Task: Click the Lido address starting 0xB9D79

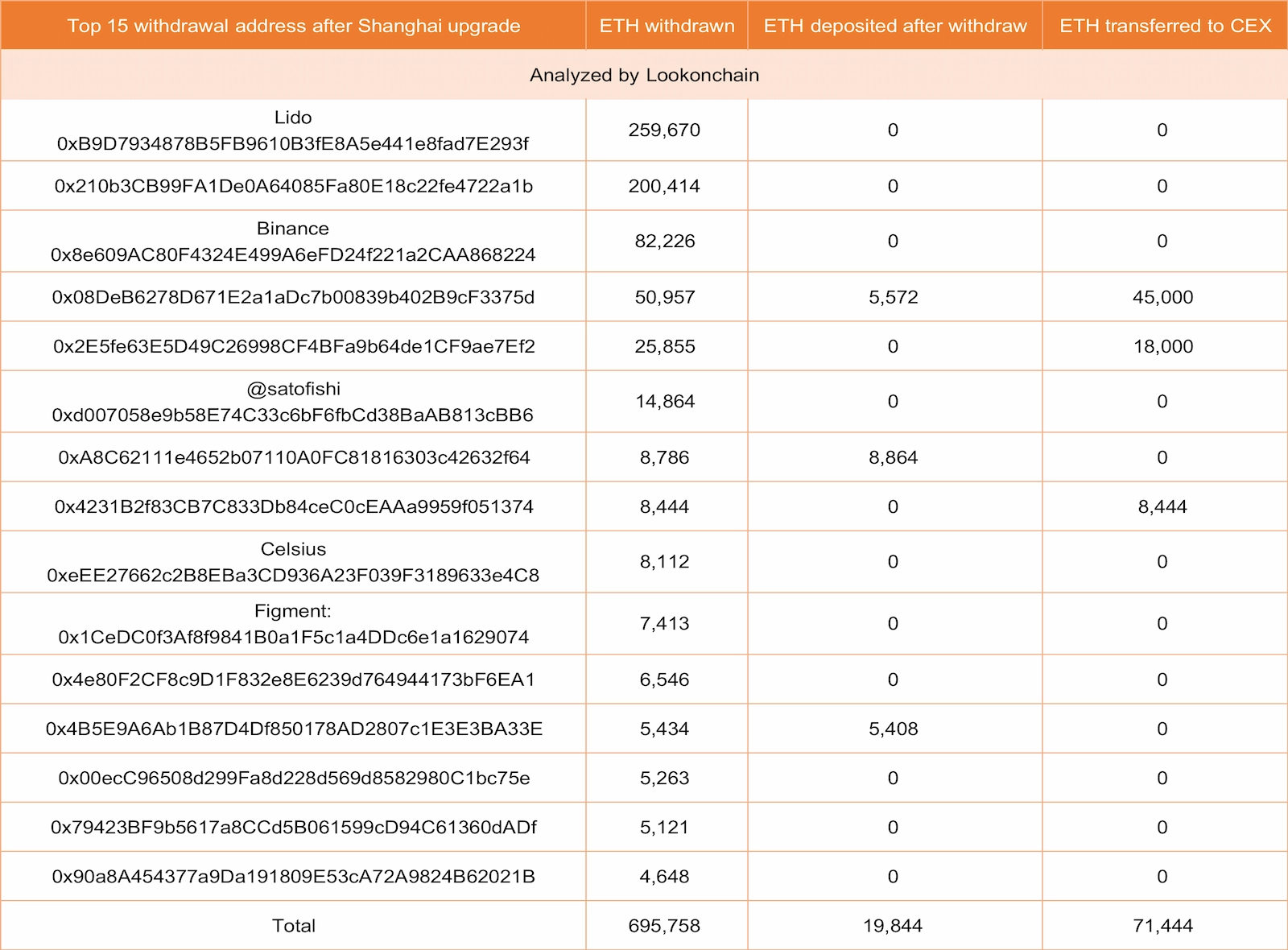Action: 293,143
